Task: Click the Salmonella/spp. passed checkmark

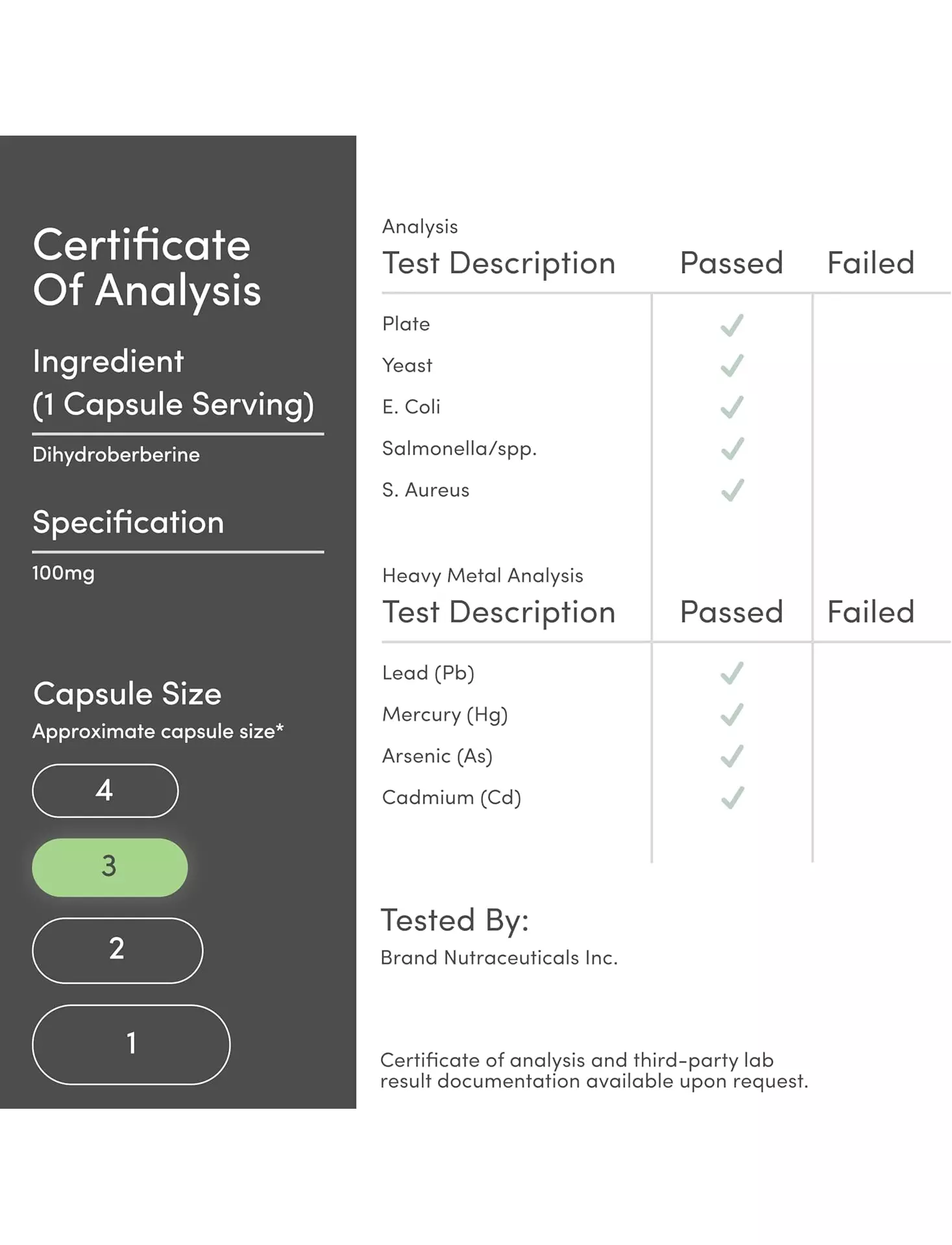Action: pos(732,449)
